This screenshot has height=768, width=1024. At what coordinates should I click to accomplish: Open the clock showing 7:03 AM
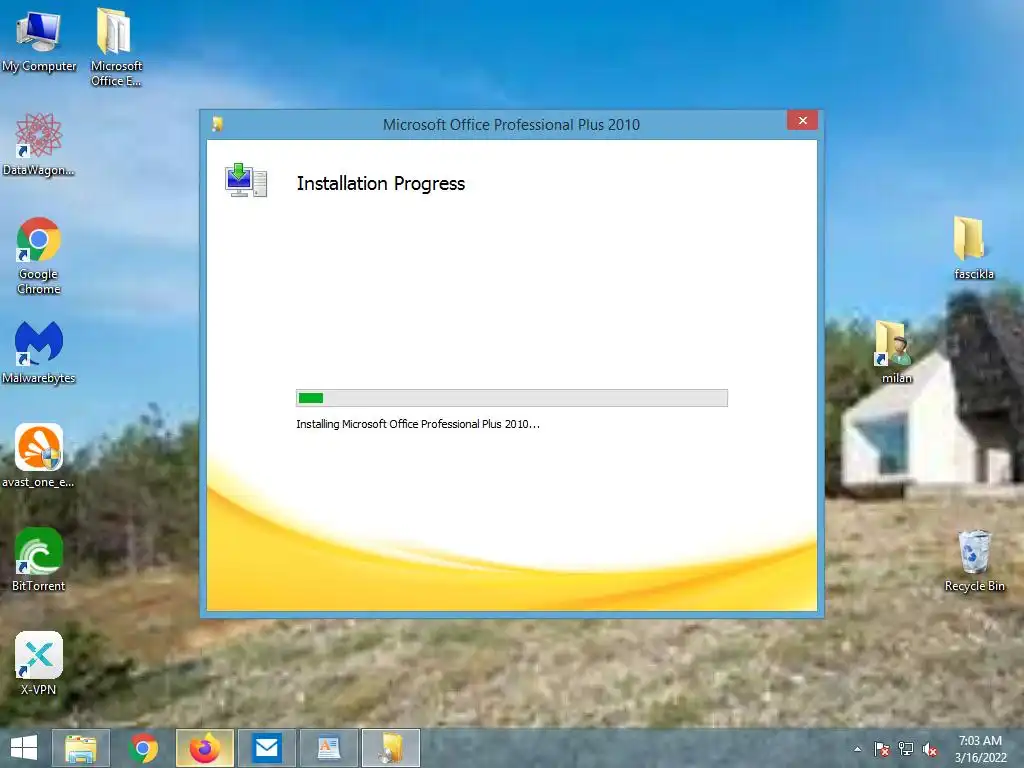pyautogui.click(x=980, y=749)
